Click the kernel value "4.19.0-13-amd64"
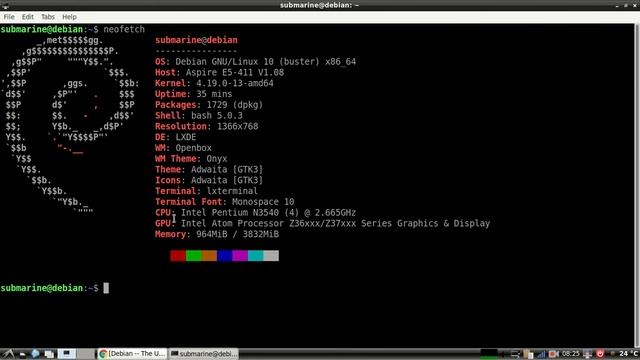This screenshot has width=640, height=360. tap(235, 83)
